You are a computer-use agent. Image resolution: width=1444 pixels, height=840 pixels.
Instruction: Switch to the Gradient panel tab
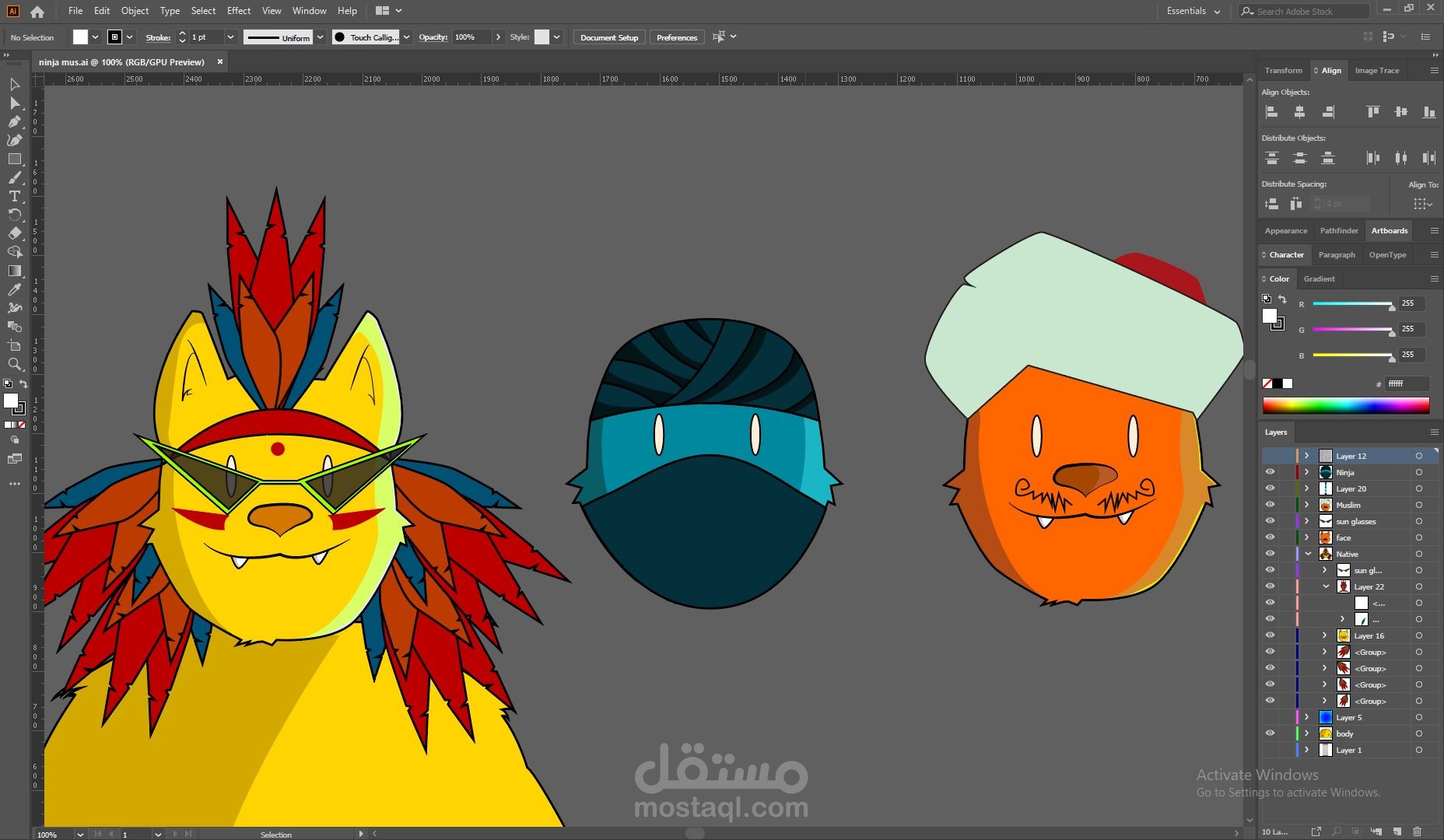pos(1319,278)
